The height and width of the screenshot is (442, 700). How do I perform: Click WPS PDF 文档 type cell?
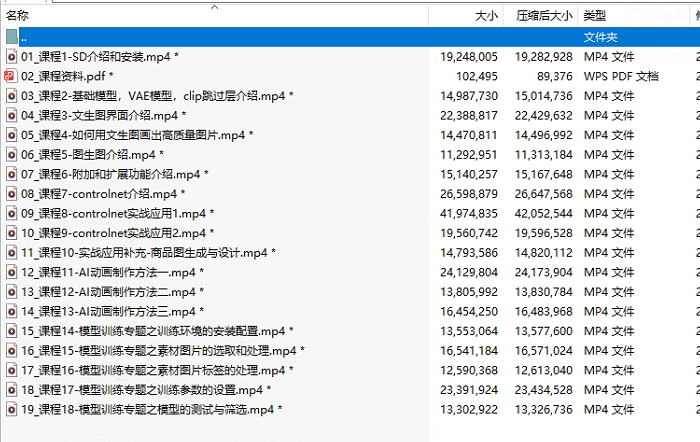click(621, 76)
